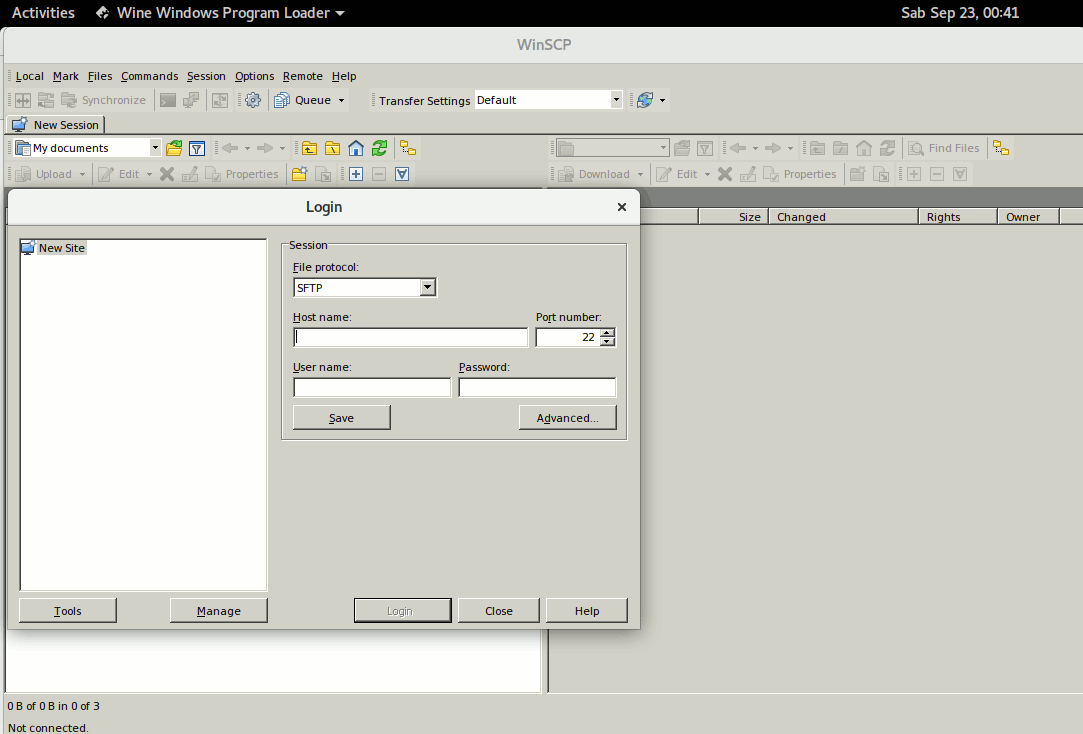Open the Options menu
1083x734 pixels.
point(254,76)
